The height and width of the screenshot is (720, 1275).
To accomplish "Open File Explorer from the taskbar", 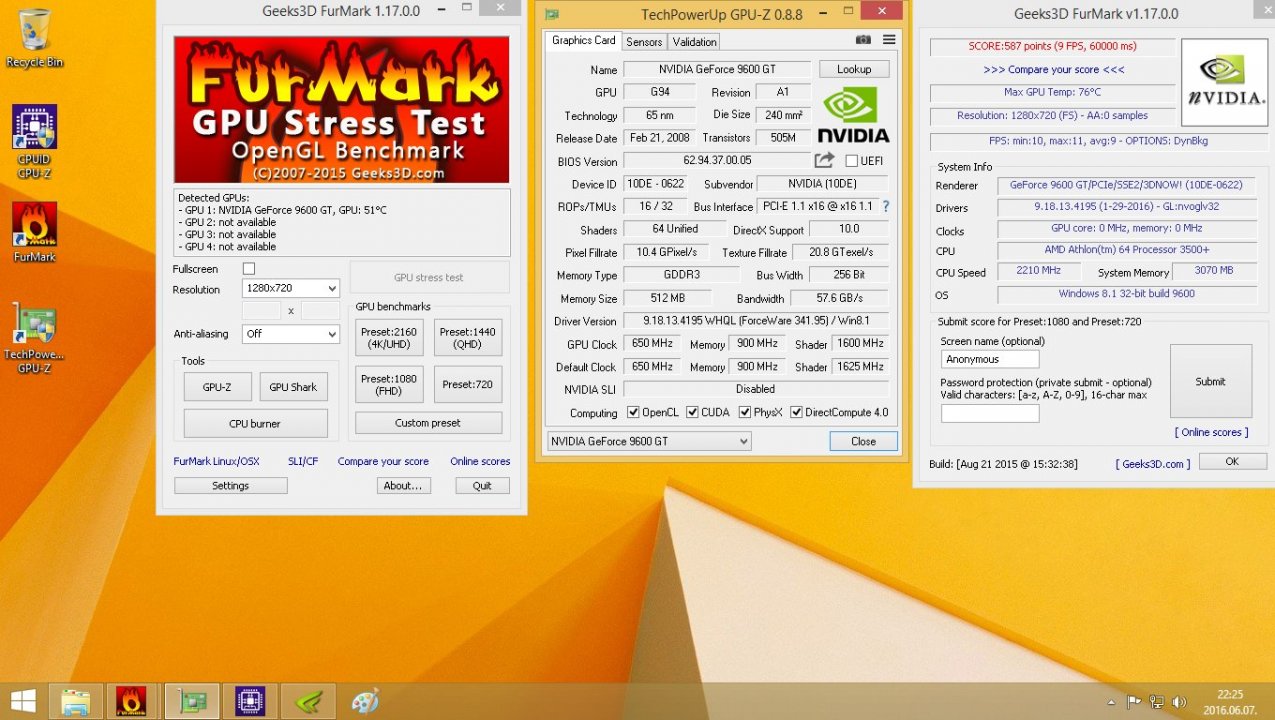I will point(75,701).
